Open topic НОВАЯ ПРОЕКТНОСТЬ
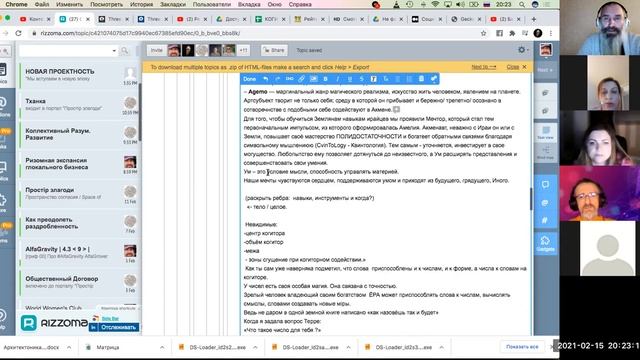This screenshot has width=640, height=360. coord(79,75)
